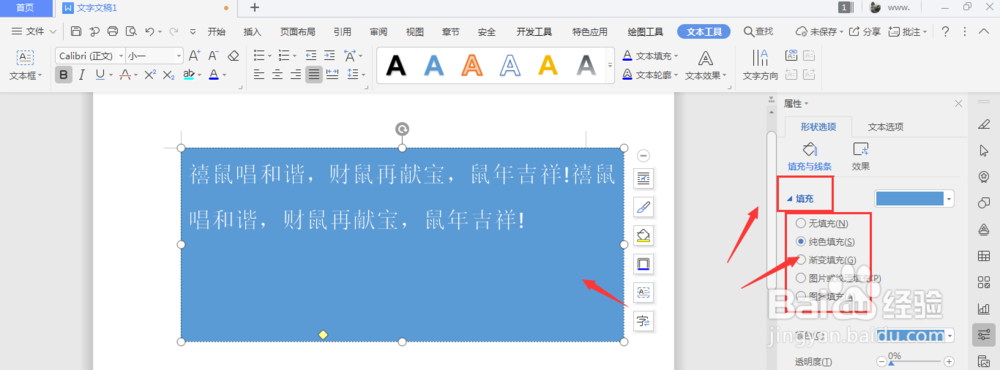Click 分享 share button
Viewport: 1000px width, 370px height.
click(x=865, y=31)
